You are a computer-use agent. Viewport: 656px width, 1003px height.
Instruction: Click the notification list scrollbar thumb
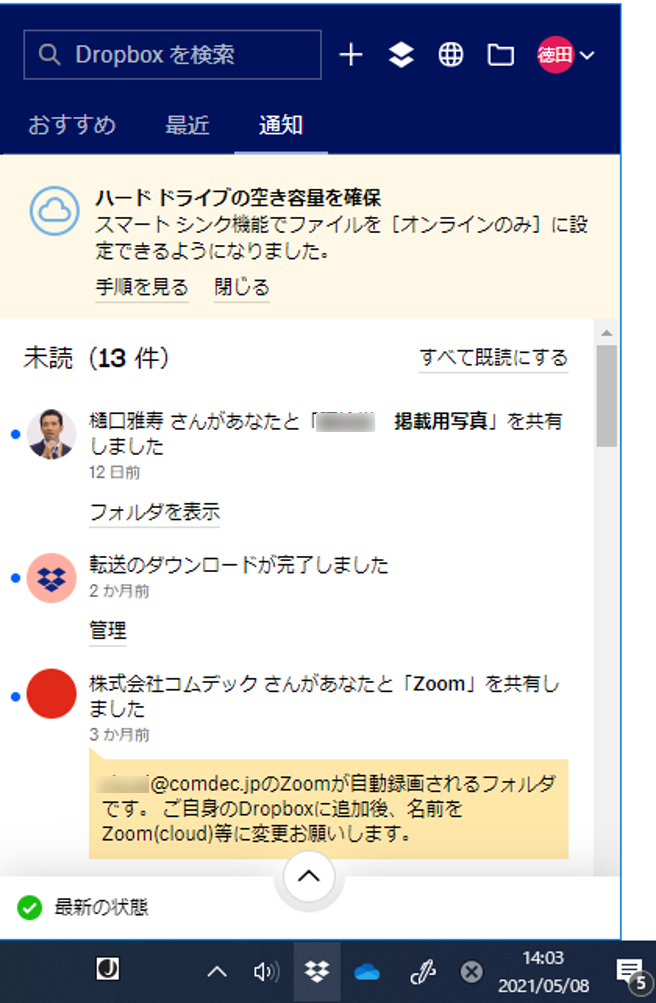pos(607,396)
